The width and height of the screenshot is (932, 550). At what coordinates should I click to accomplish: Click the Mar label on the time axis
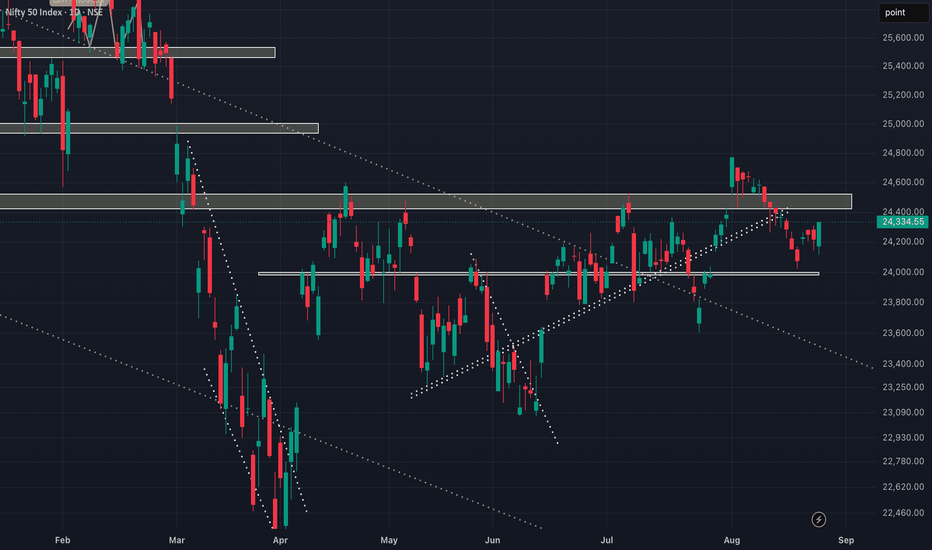[177, 540]
